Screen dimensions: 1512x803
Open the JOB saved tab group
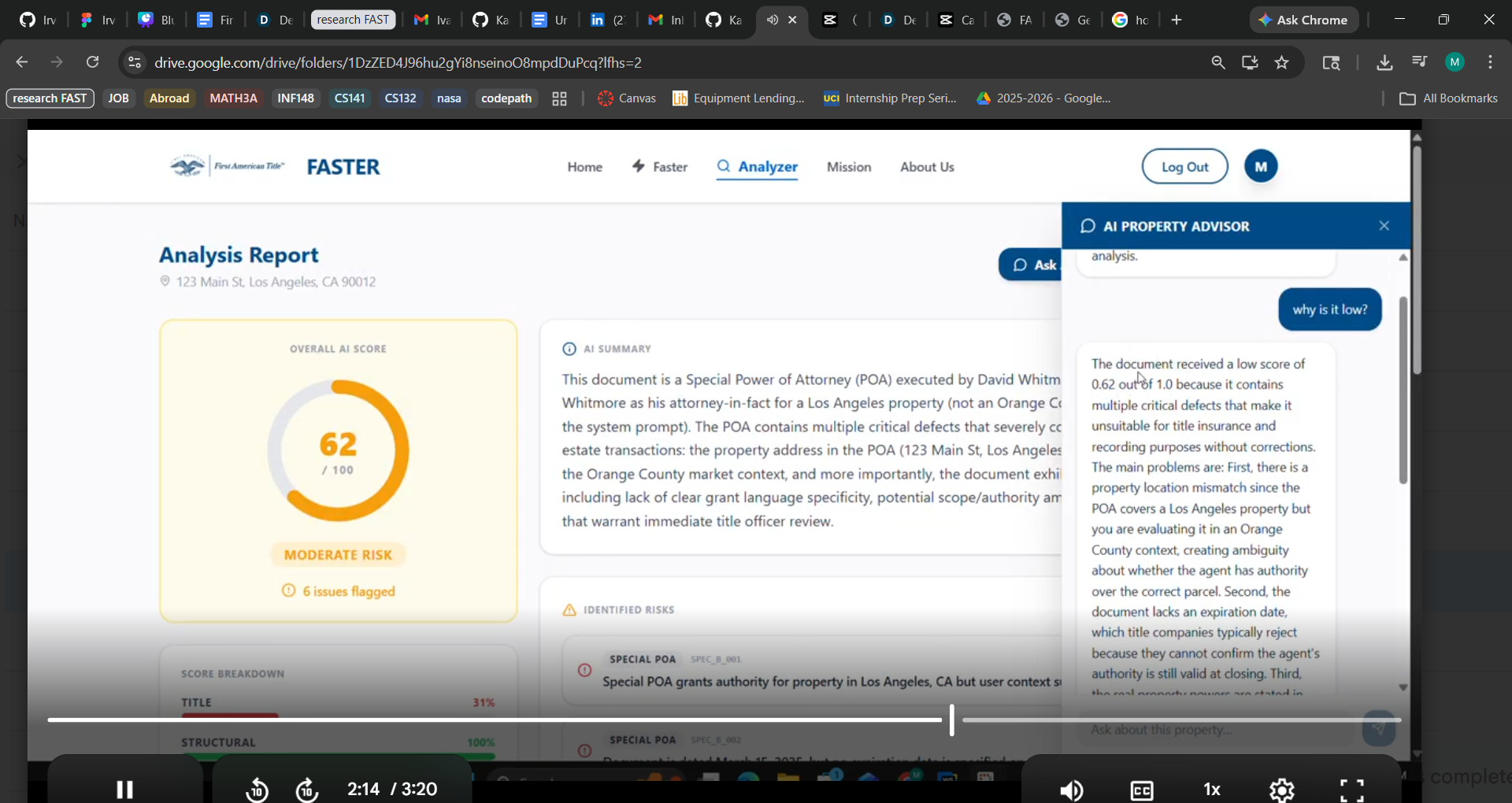tap(119, 98)
